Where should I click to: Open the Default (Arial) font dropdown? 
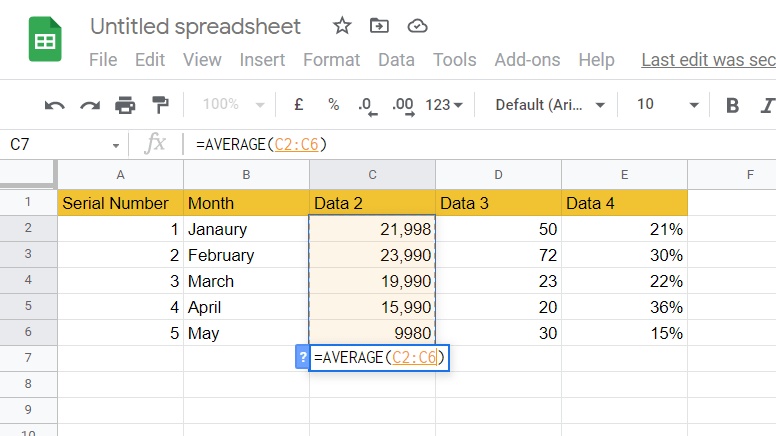point(550,105)
